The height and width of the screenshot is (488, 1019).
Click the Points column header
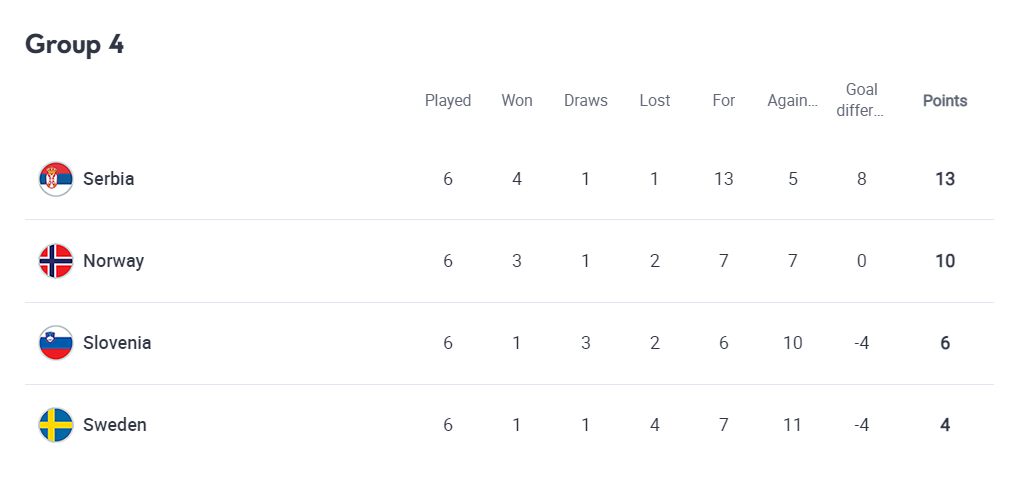coord(945,101)
